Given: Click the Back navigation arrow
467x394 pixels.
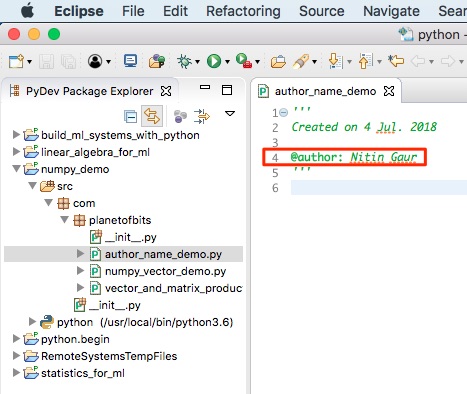Looking at the screenshot, I should pyautogui.click(x=418, y=61).
